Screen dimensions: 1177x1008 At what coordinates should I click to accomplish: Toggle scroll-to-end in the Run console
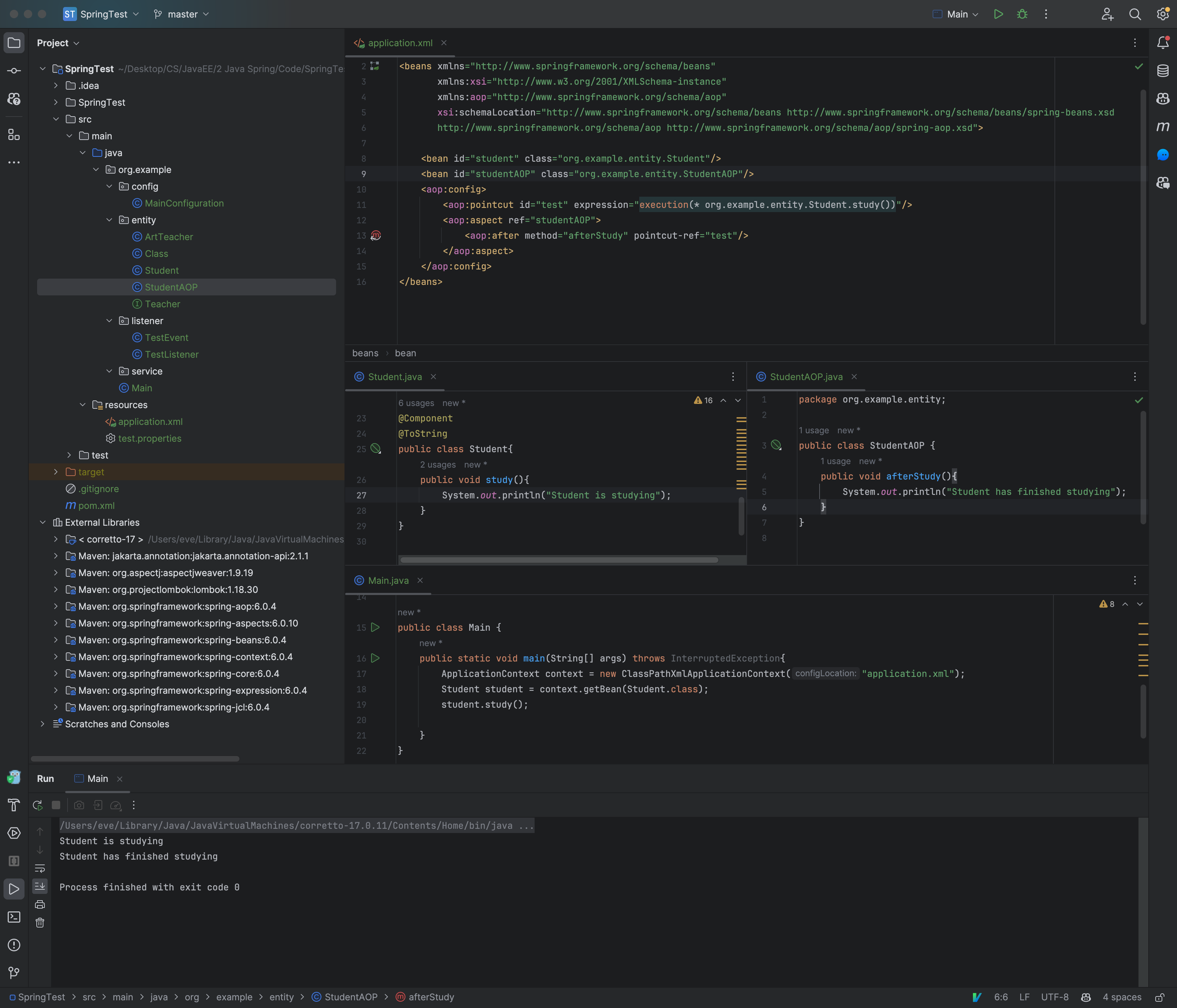point(40,886)
